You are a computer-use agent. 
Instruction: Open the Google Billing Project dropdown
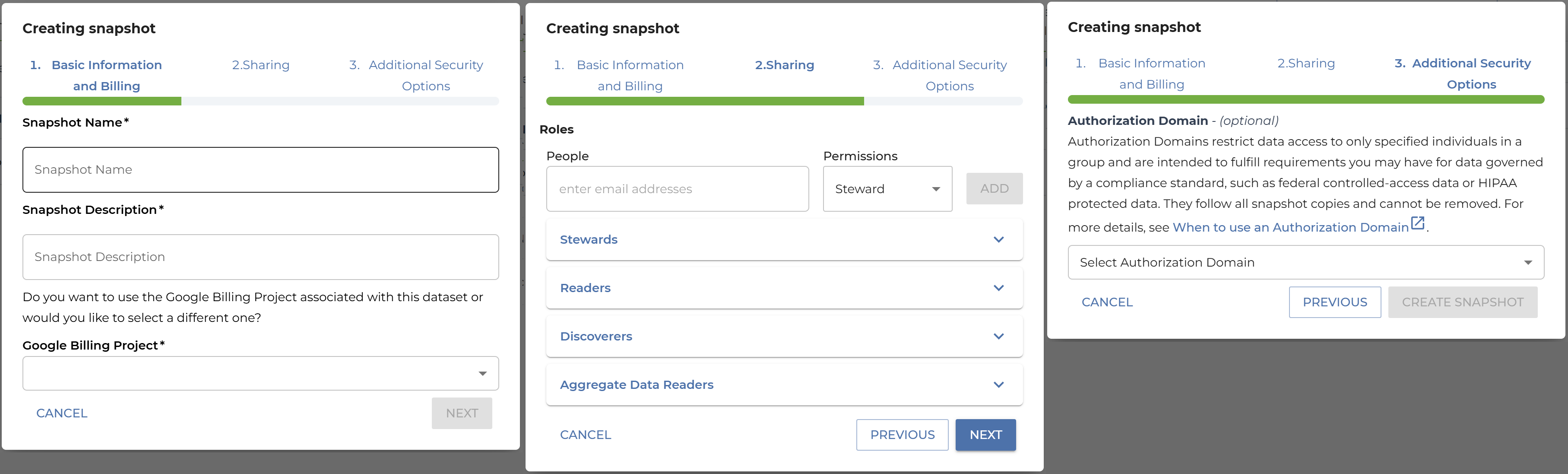[x=260, y=373]
